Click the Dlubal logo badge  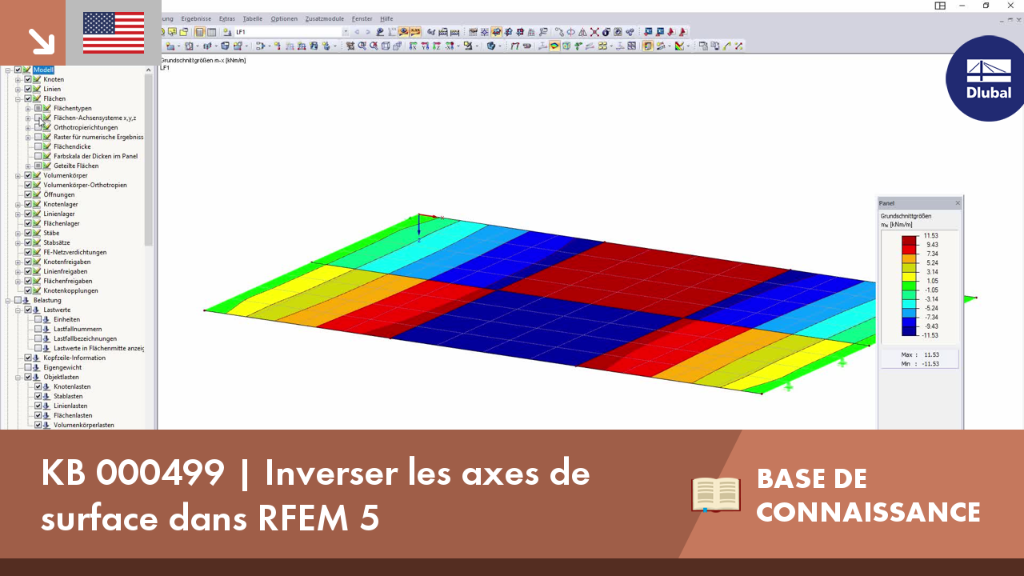[985, 78]
